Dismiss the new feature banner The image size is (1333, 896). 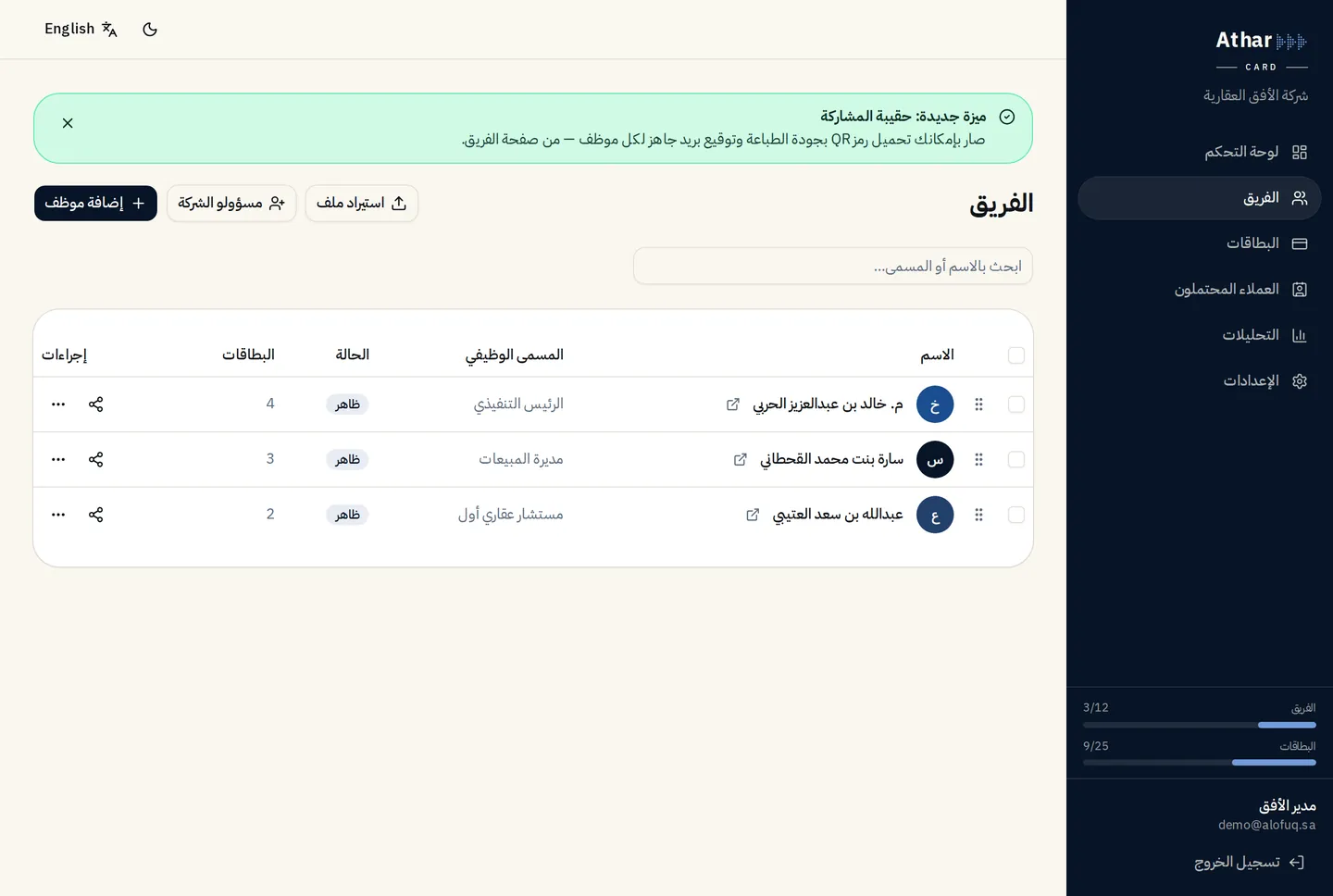tap(68, 123)
